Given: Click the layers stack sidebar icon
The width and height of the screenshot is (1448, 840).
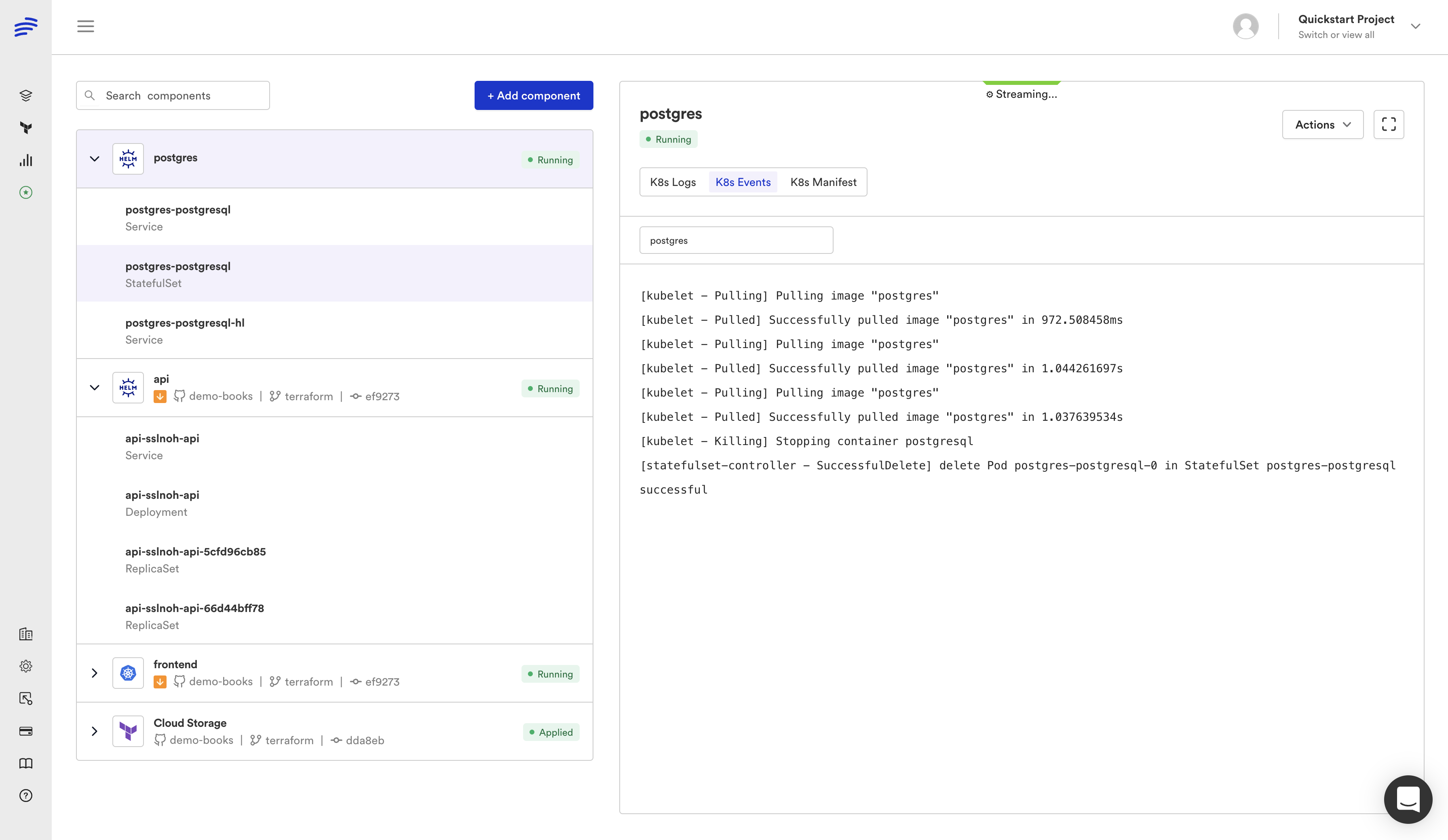Looking at the screenshot, I should tap(26, 95).
